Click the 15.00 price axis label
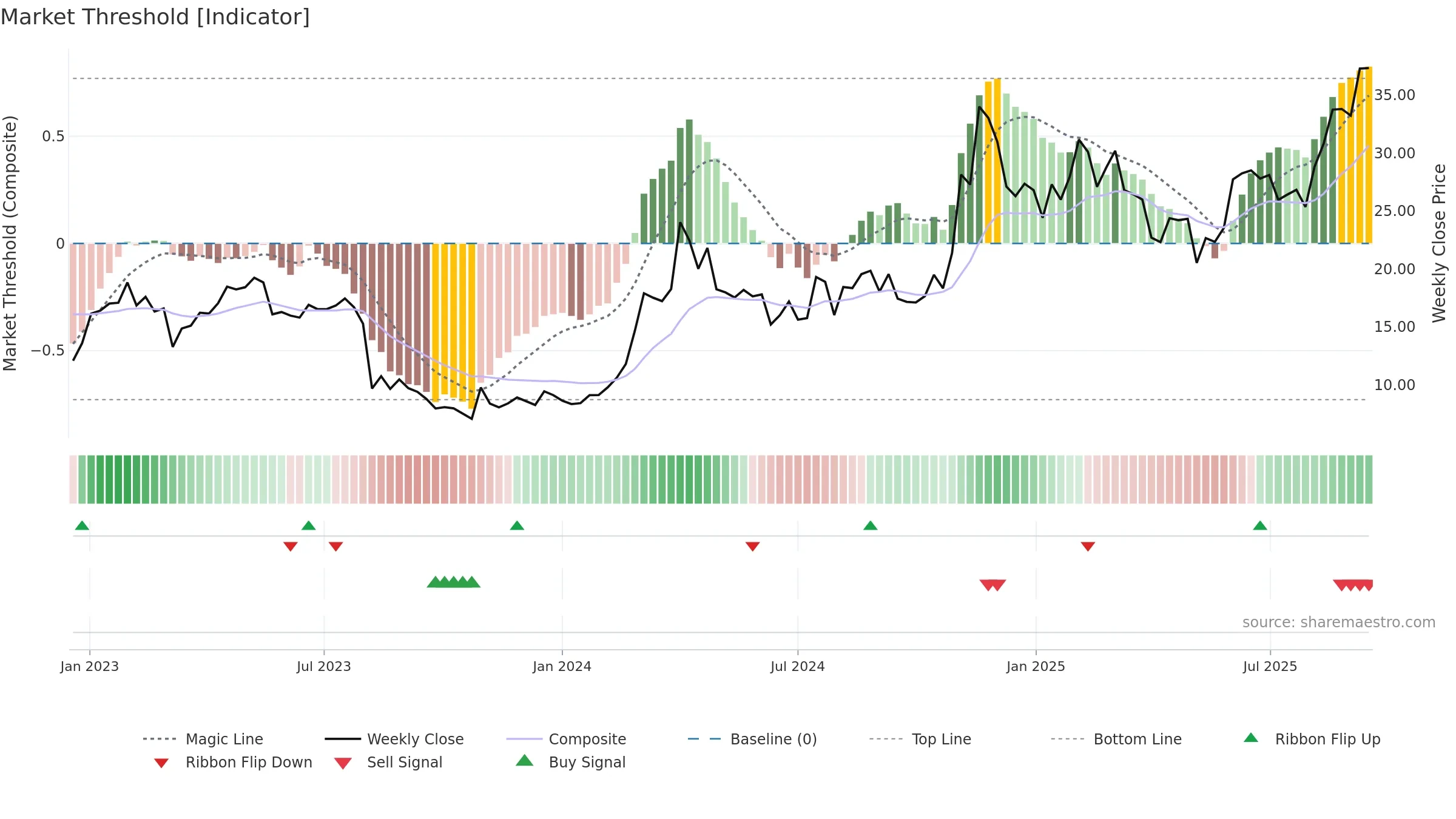The width and height of the screenshot is (1456, 819). click(x=1395, y=326)
